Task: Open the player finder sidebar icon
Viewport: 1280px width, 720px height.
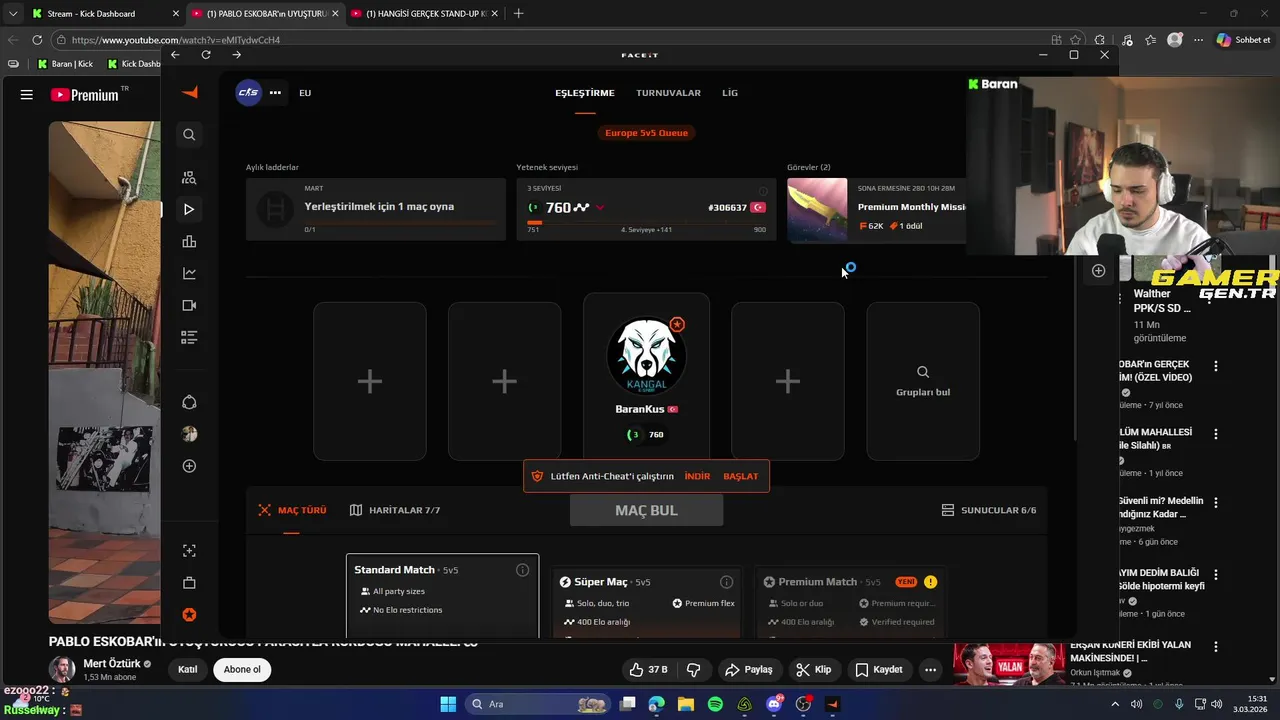Action: [x=189, y=178]
